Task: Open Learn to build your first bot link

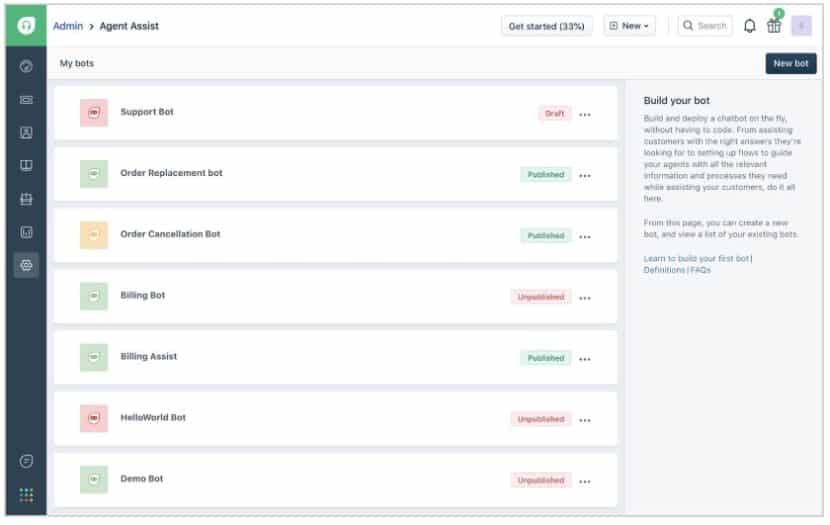Action: pos(696,259)
